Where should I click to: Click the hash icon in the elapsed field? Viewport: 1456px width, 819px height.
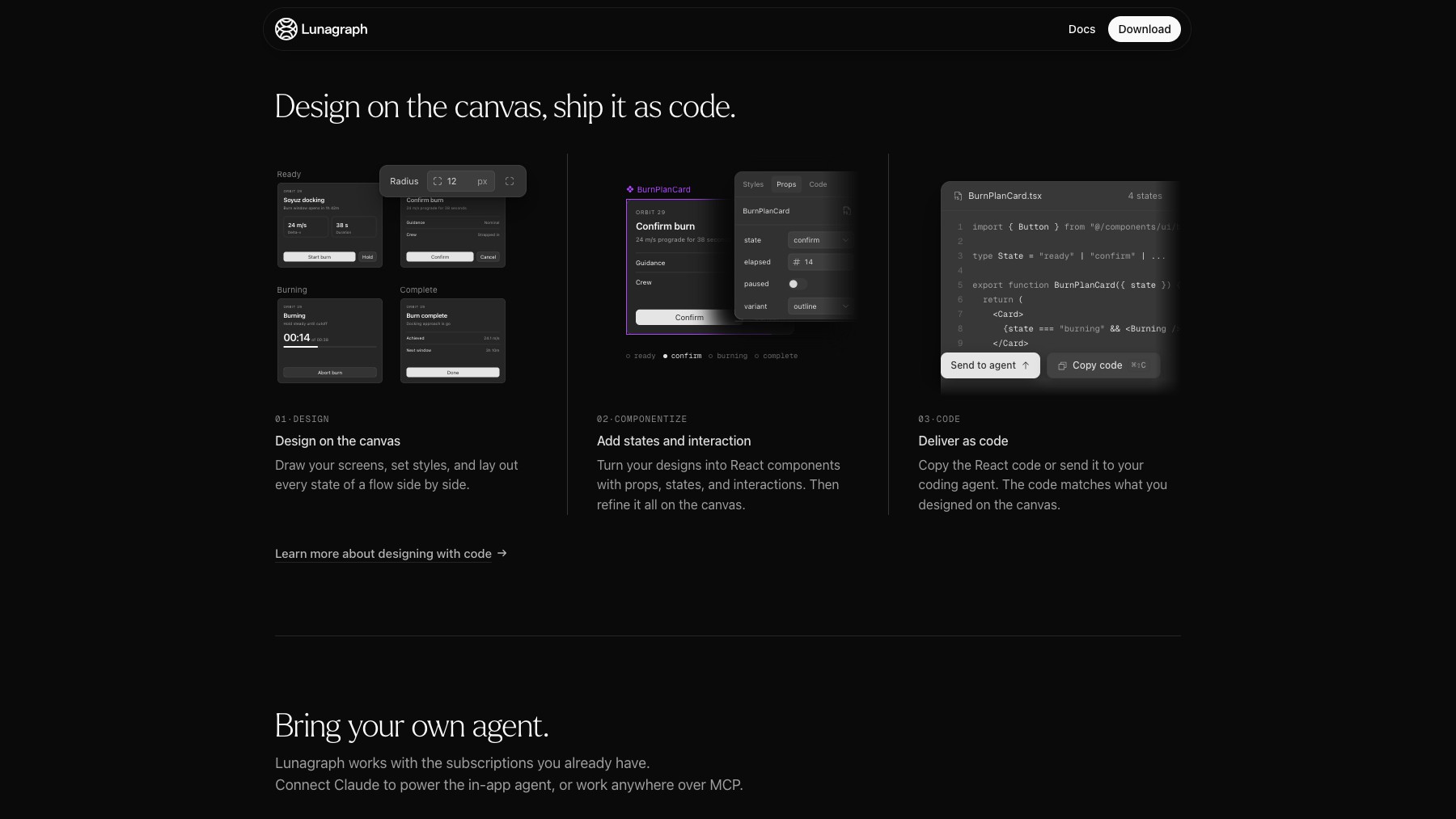797,262
